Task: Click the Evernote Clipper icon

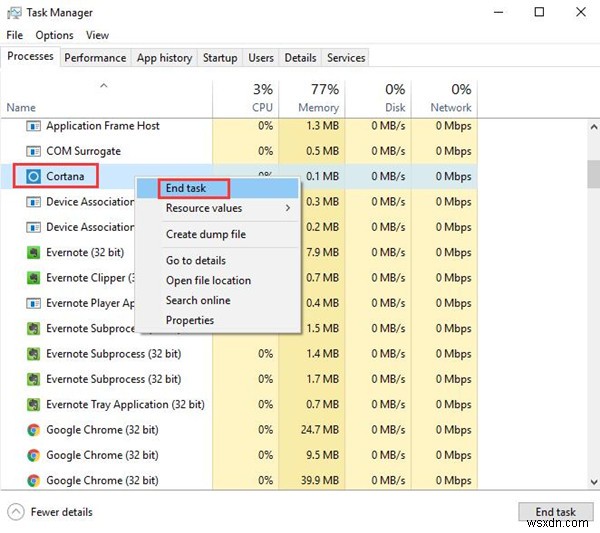Action: (x=33, y=278)
